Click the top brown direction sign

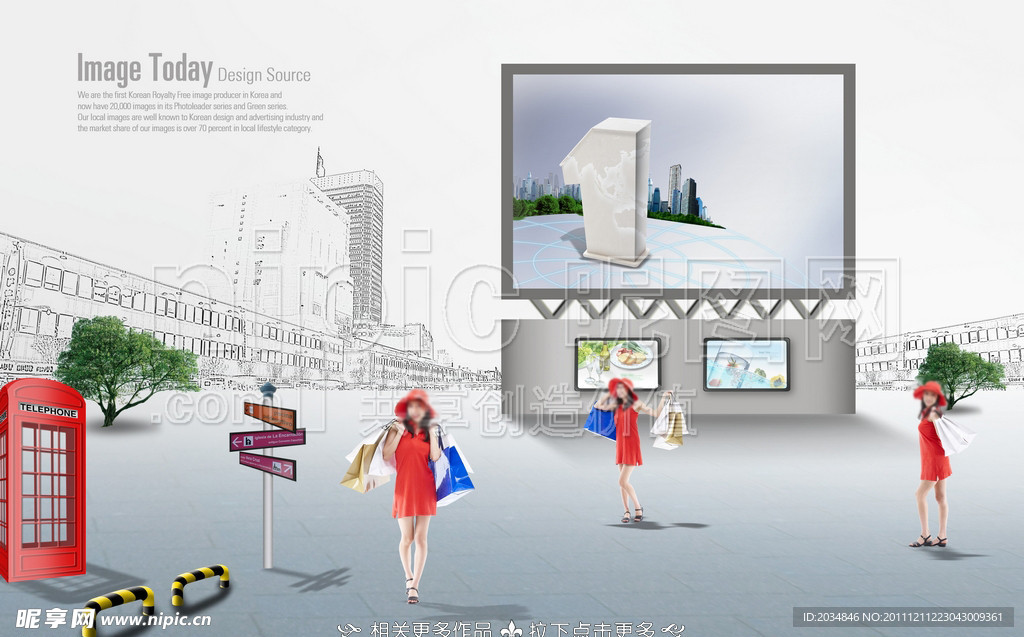coord(270,415)
